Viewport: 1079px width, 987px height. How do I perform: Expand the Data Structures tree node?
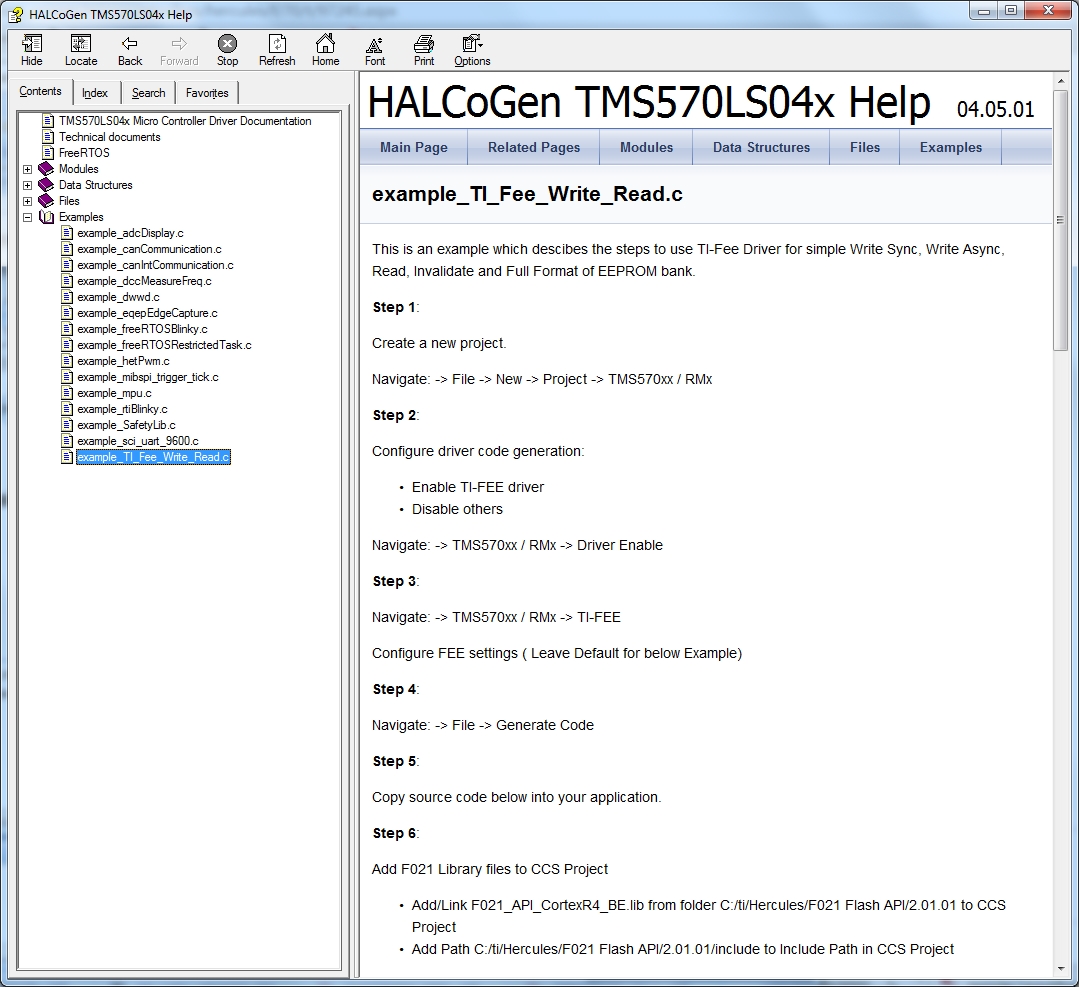point(28,185)
